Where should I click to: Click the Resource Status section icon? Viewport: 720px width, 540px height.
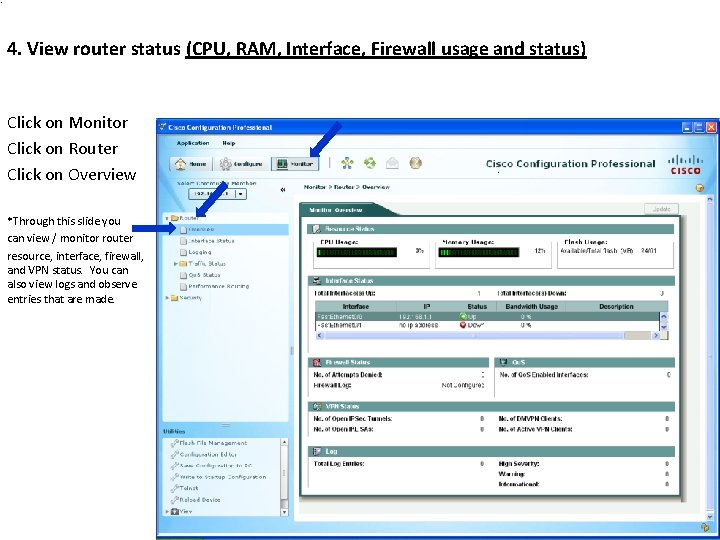pos(317,229)
